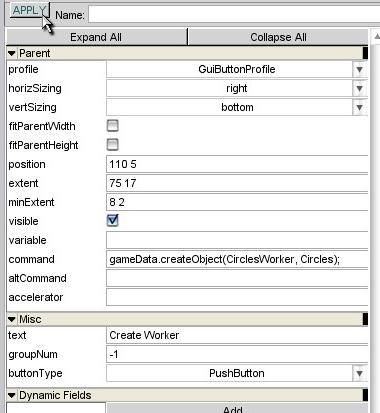Screen dimensions: 380x413
Task: Click the APPLY button
Action: coord(29,11)
